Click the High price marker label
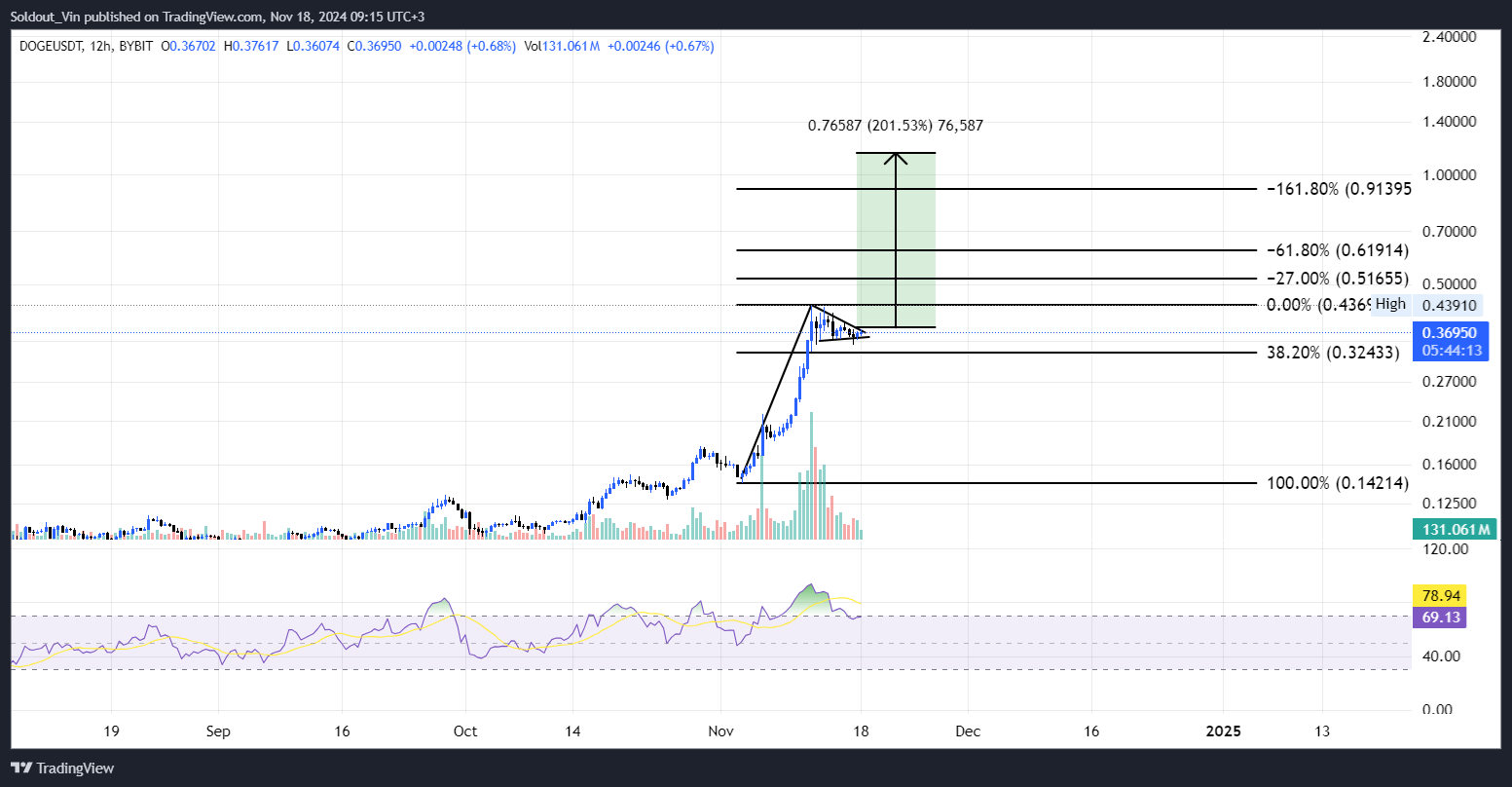The width and height of the screenshot is (1512, 787). [1390, 304]
